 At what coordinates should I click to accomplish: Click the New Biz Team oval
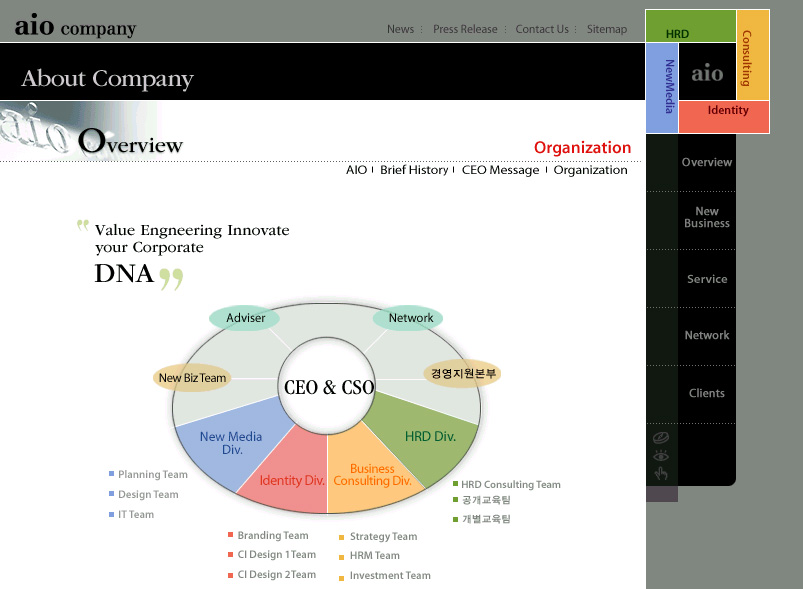point(192,378)
